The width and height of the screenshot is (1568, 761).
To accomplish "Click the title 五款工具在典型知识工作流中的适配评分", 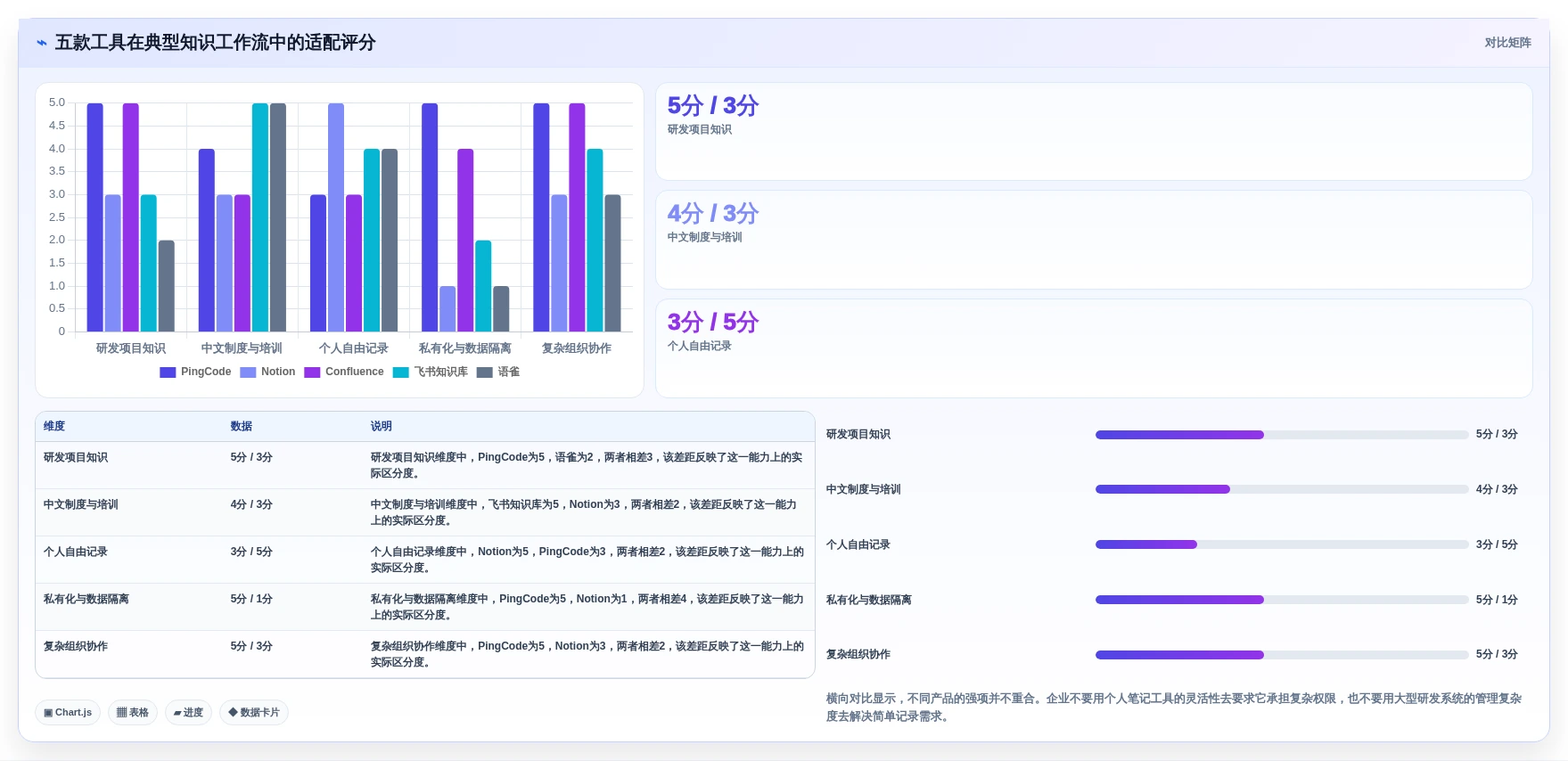I will pyautogui.click(x=215, y=43).
